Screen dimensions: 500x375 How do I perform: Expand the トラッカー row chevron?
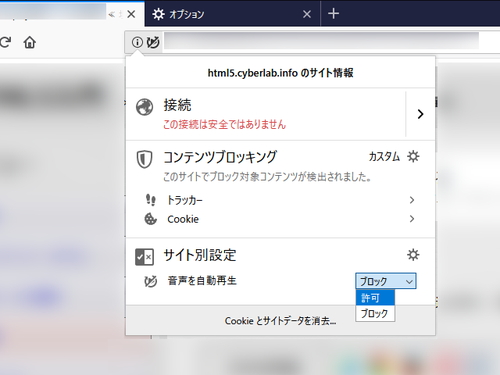coord(412,200)
